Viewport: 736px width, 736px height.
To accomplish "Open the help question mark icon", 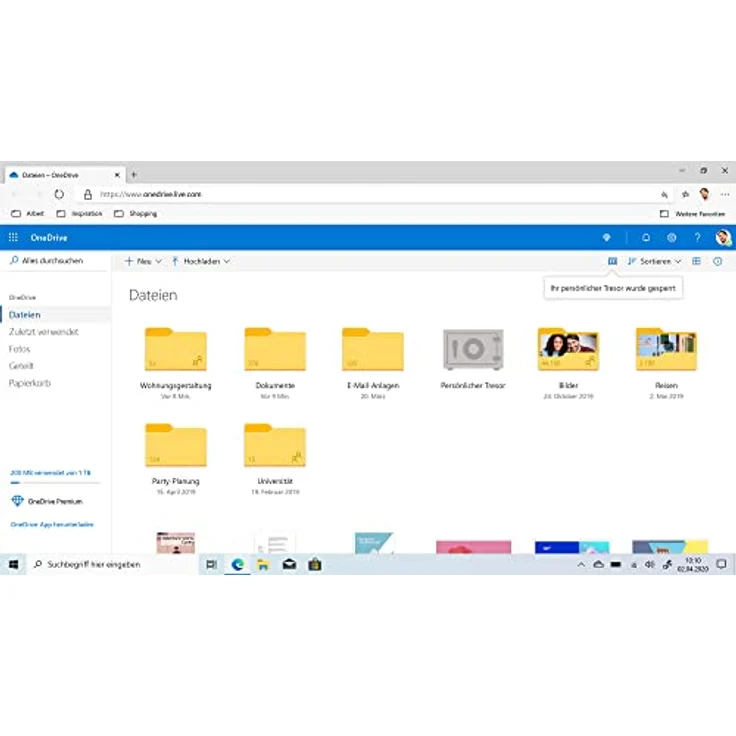I will [x=698, y=238].
